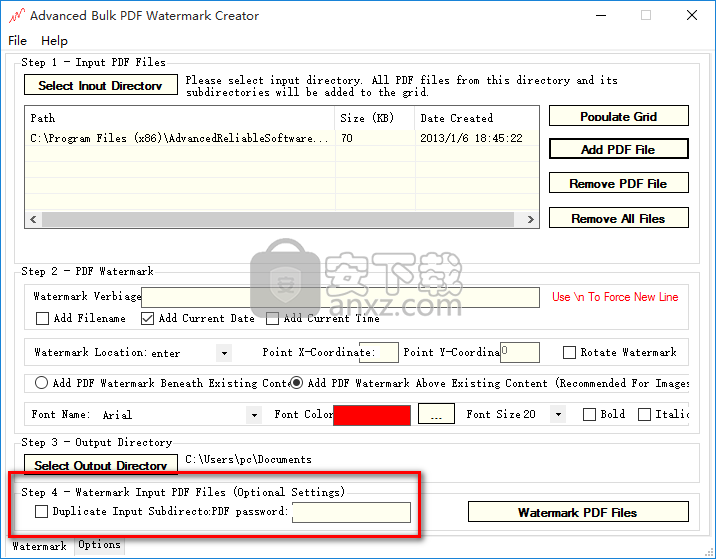The width and height of the screenshot is (716, 559).
Task: Click the Populate Grid button
Action: point(618,116)
